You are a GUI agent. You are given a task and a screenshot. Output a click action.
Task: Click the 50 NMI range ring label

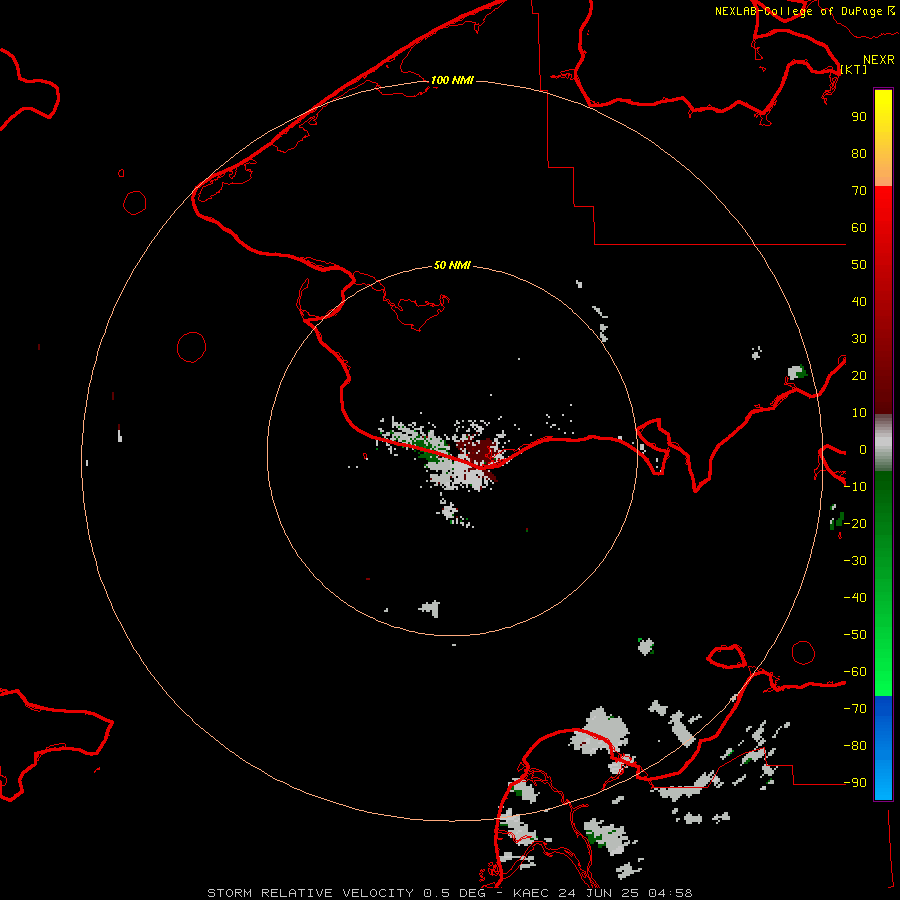pyautogui.click(x=452, y=265)
